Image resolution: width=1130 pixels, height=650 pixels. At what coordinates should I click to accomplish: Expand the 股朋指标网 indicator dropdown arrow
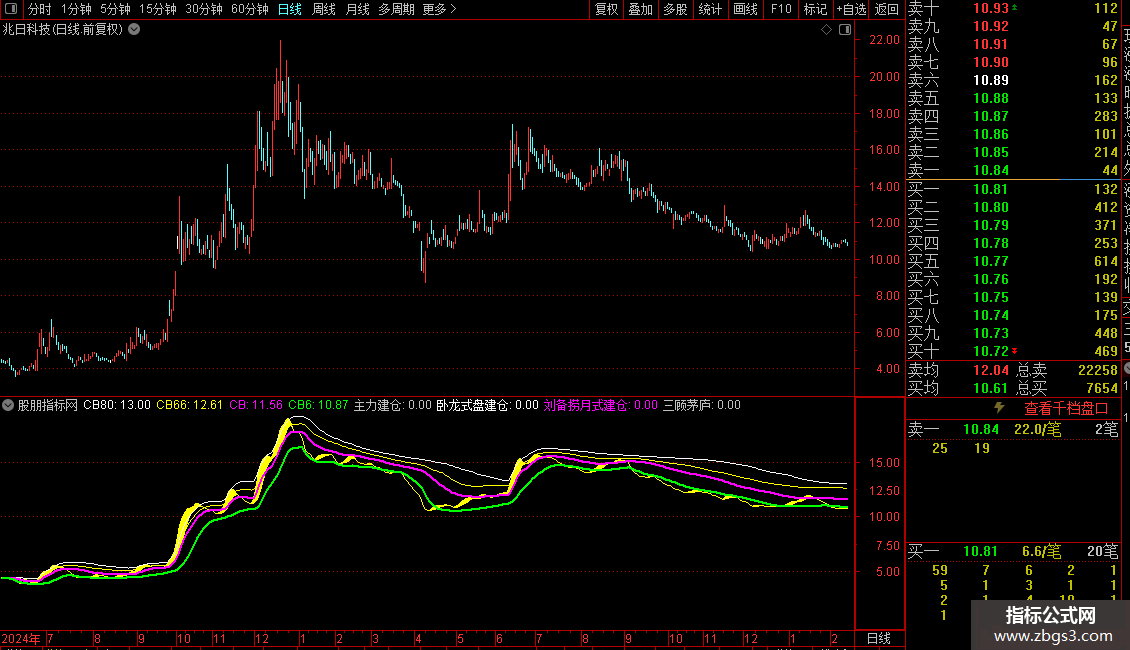coord(8,406)
